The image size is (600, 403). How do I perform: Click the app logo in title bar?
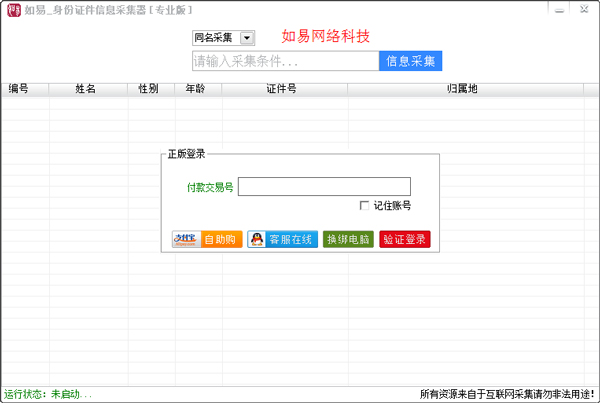[x=12, y=11]
